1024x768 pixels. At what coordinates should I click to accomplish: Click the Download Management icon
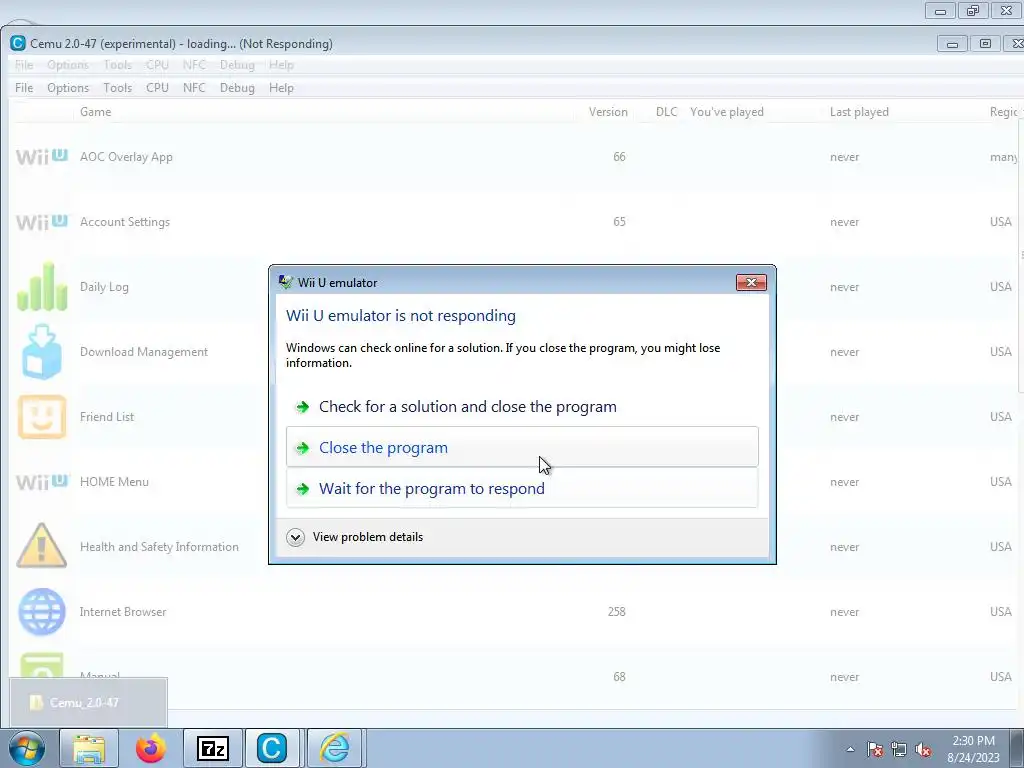point(42,351)
